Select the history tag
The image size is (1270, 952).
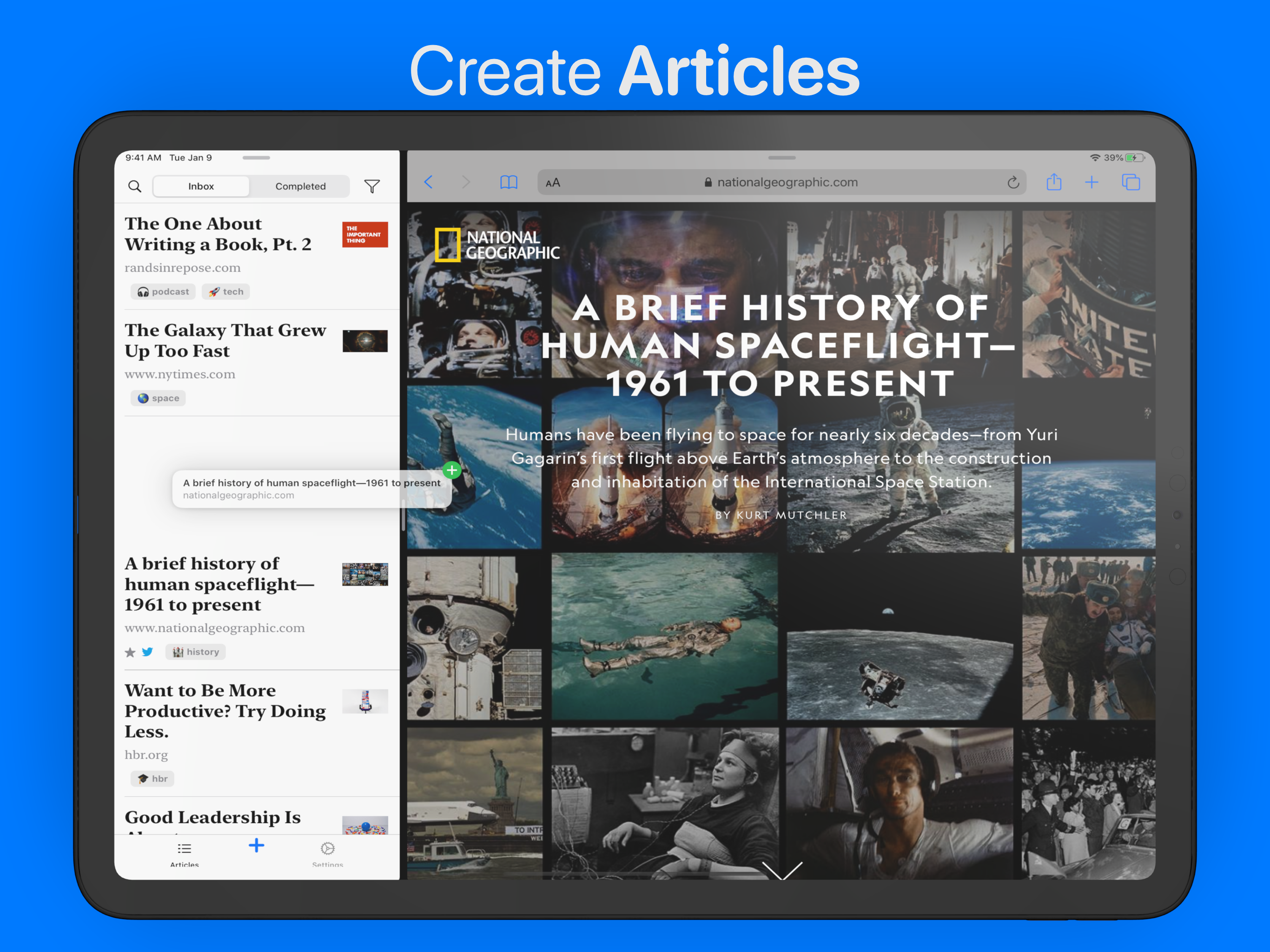point(195,652)
